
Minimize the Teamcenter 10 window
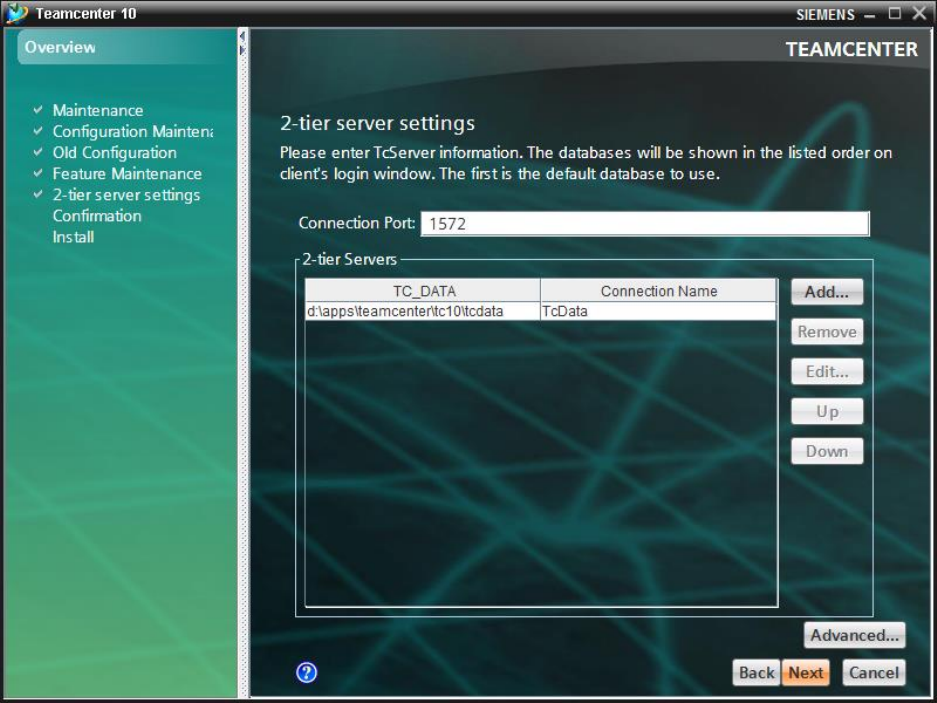869,14
